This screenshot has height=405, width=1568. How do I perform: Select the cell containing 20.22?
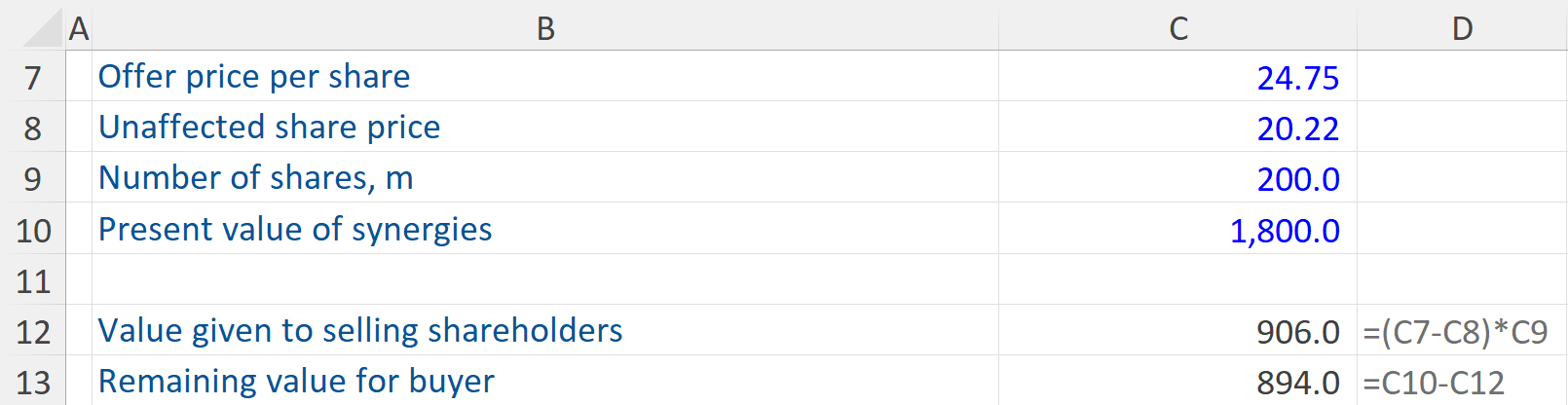click(x=1297, y=129)
